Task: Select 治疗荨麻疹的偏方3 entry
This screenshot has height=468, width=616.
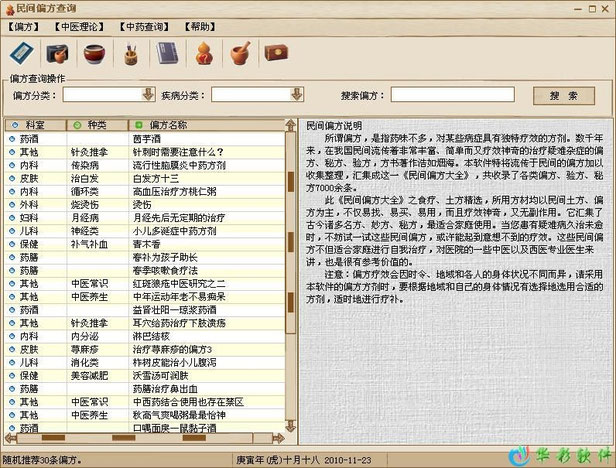Action: click(145, 349)
